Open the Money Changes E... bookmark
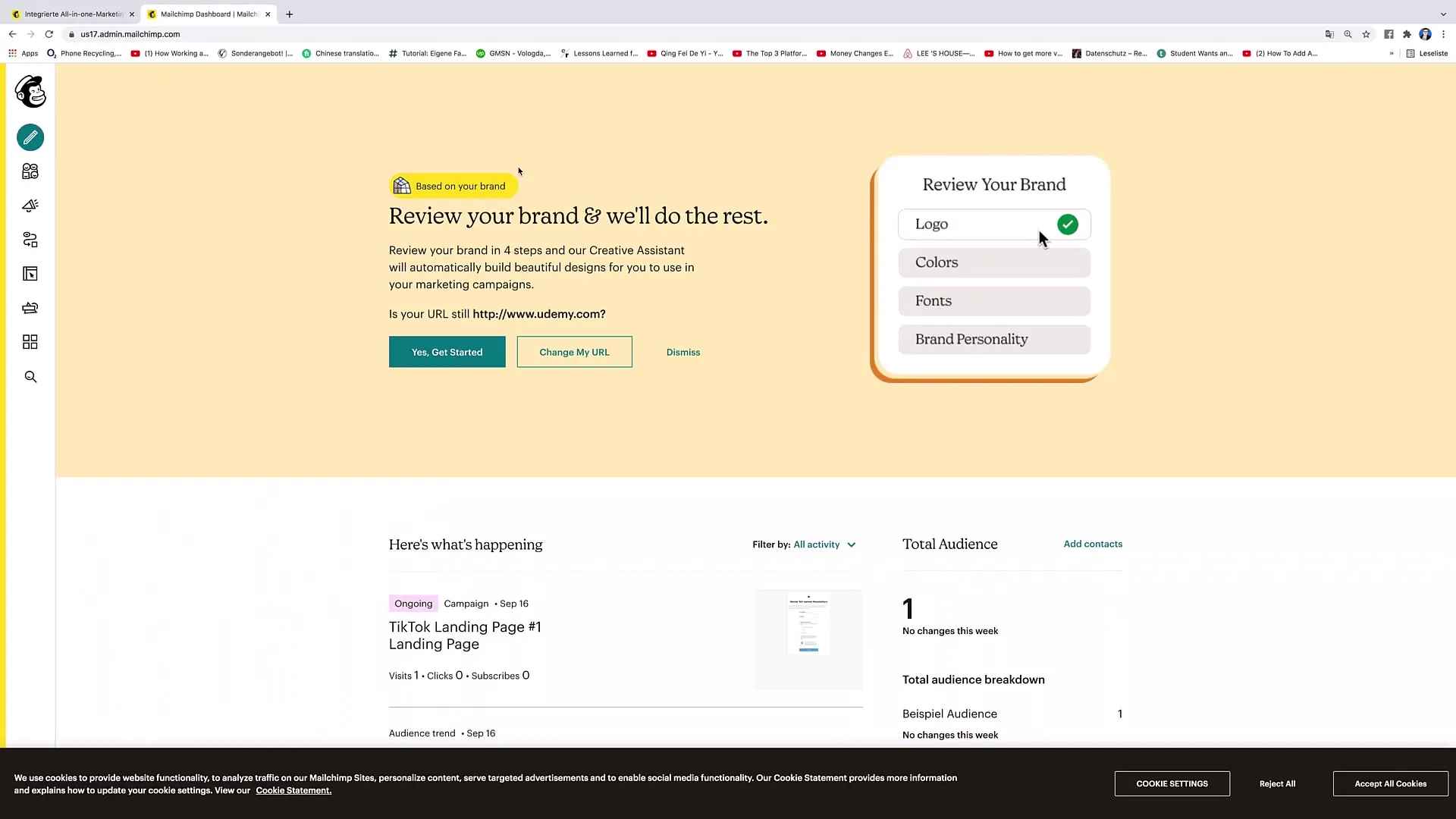The width and height of the screenshot is (1456, 819). (855, 54)
